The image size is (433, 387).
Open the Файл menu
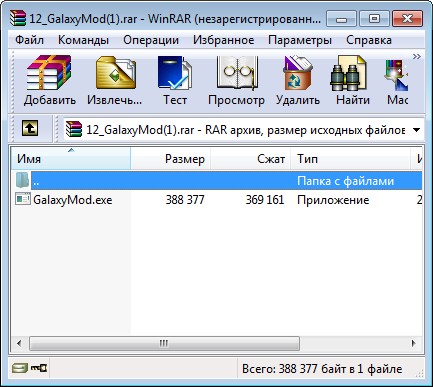(x=29, y=40)
